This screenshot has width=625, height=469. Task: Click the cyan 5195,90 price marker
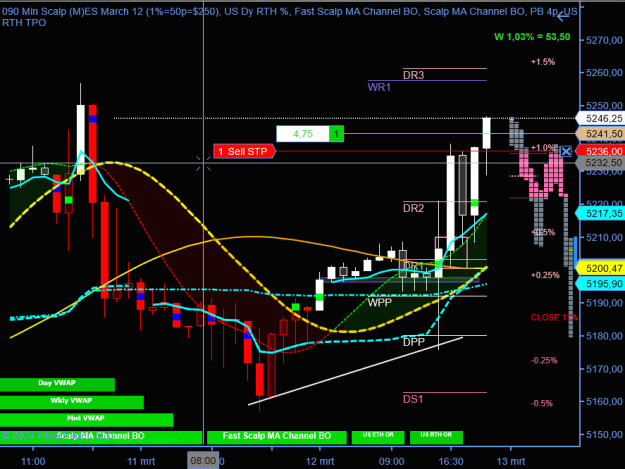click(x=599, y=284)
